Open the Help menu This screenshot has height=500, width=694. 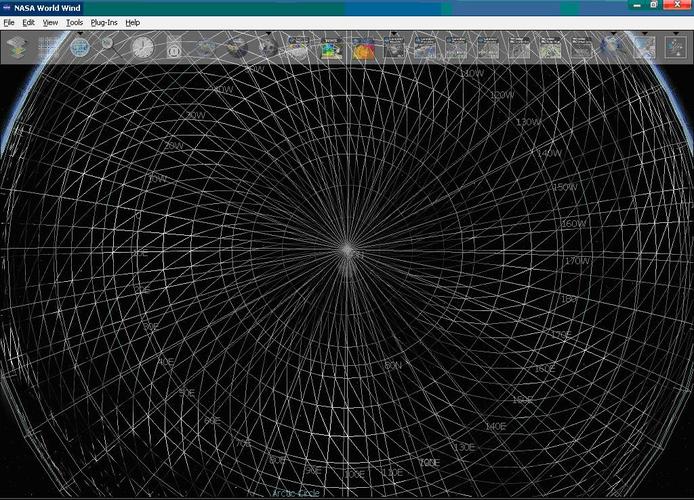pos(133,22)
